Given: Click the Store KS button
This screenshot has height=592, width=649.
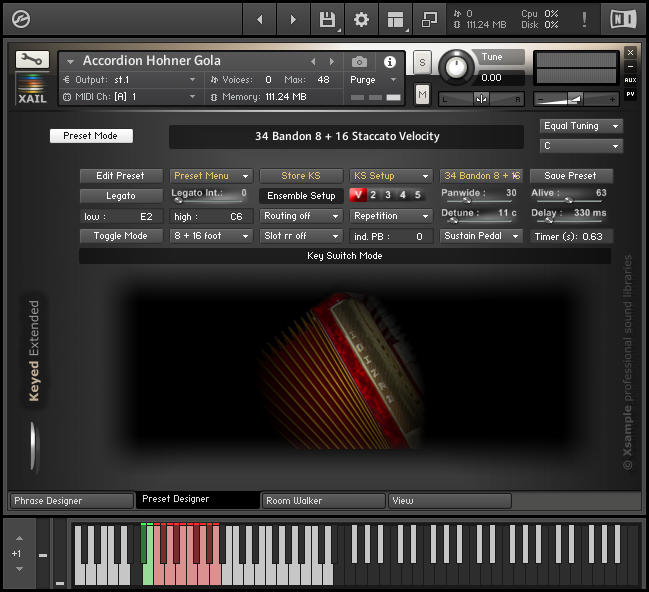Looking at the screenshot, I should 301,176.
